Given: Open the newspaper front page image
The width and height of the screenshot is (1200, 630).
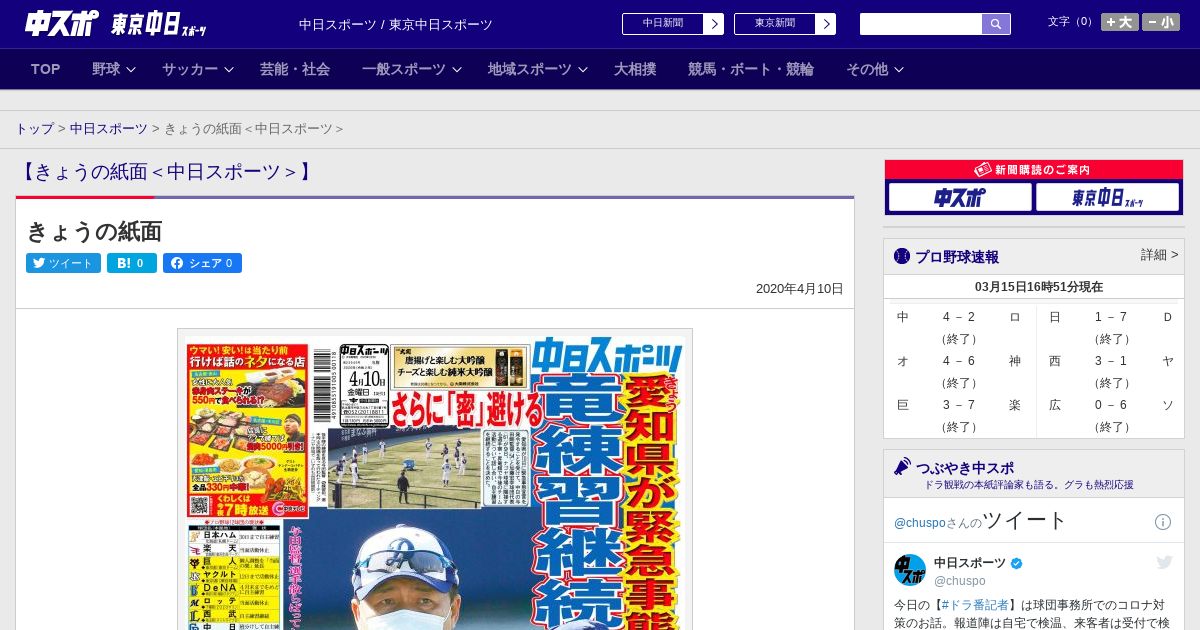Looking at the screenshot, I should pyautogui.click(x=435, y=479).
